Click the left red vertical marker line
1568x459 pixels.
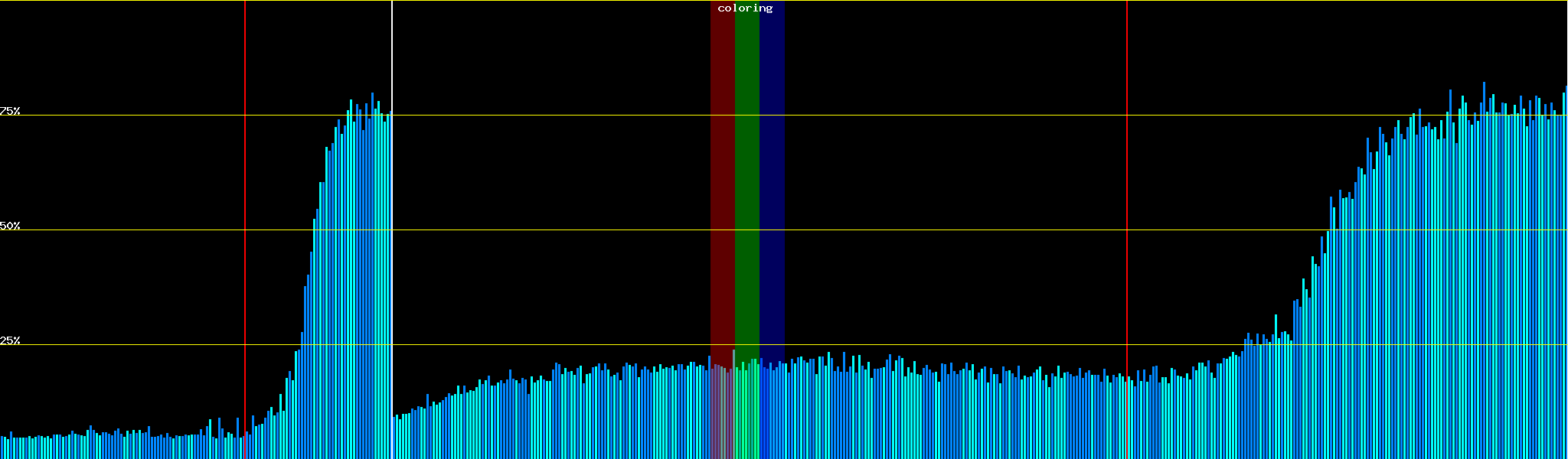pos(245,191)
